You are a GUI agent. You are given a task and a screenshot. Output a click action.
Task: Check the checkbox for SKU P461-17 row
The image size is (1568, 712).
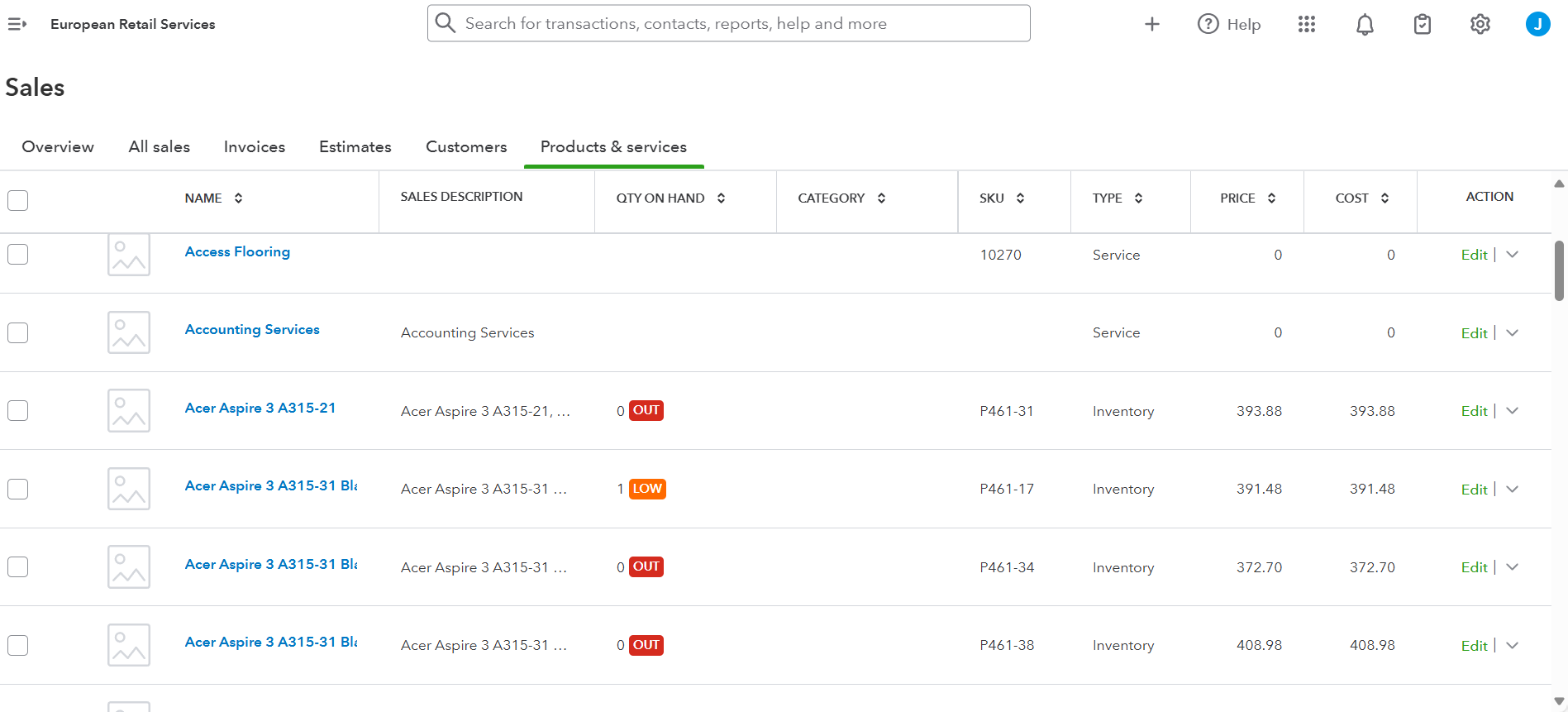(x=17, y=489)
